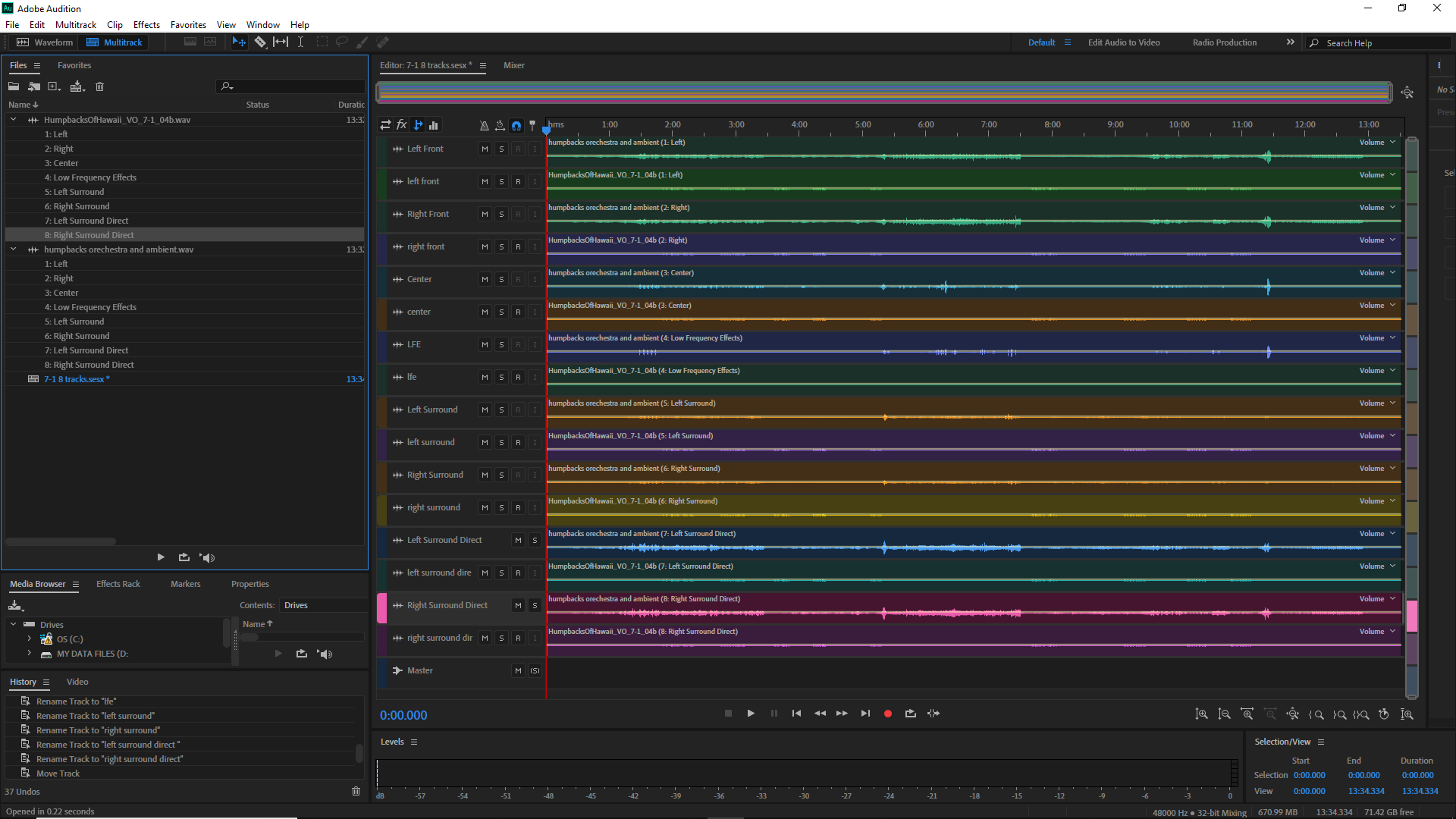
Task: Select the Time Selection tool
Action: pos(300,42)
